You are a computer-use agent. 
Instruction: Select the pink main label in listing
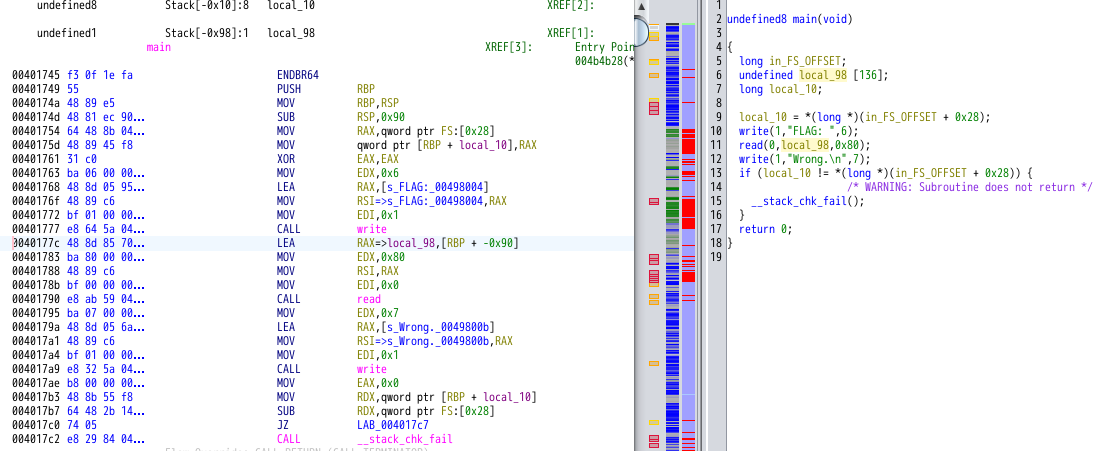[x=159, y=48]
